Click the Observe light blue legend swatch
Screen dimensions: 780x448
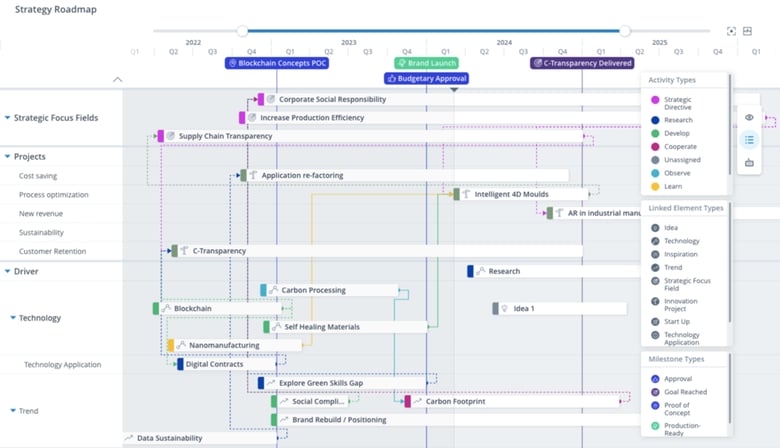coord(655,173)
